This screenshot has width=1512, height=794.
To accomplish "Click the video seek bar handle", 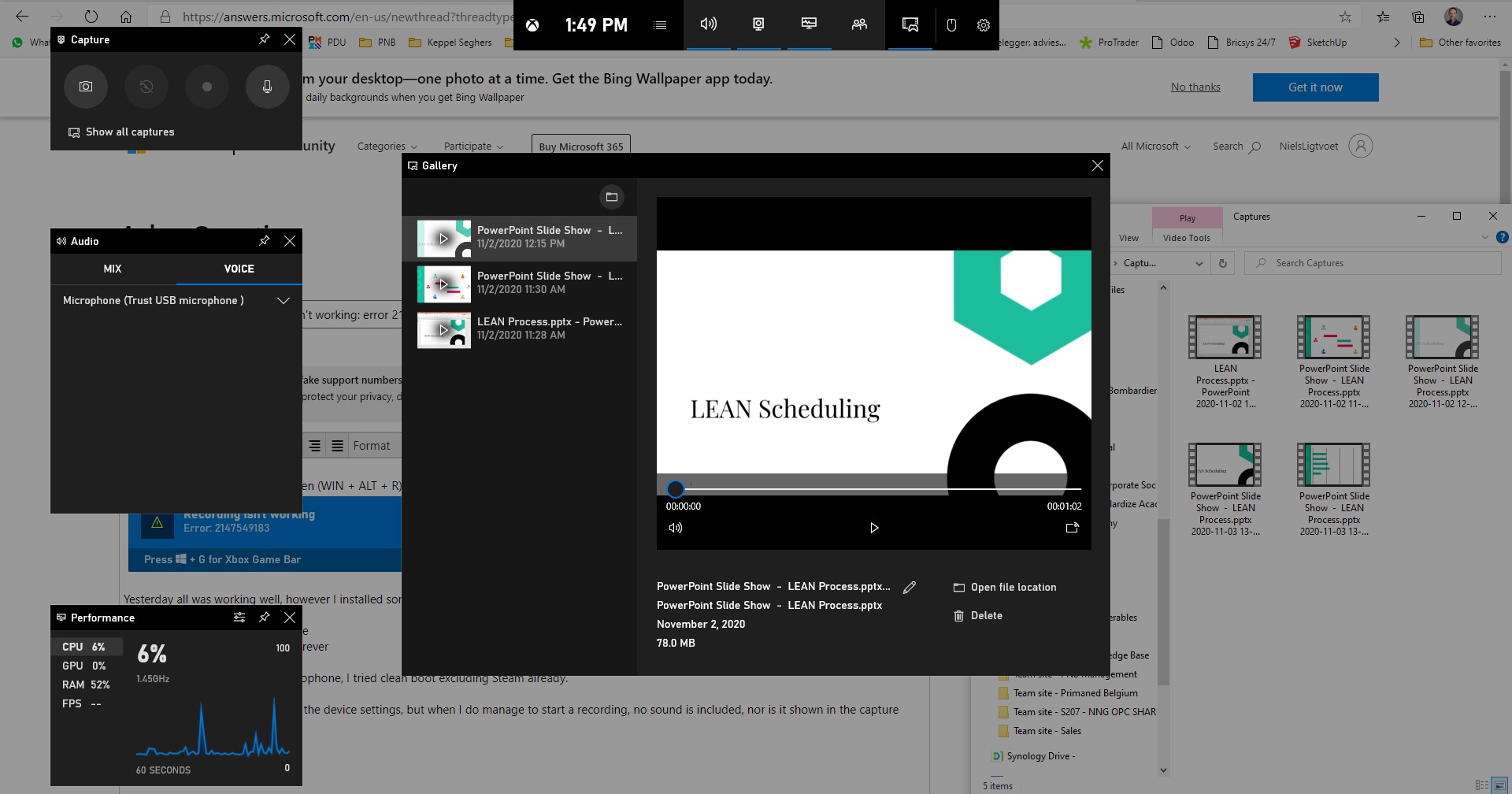I will pos(675,488).
